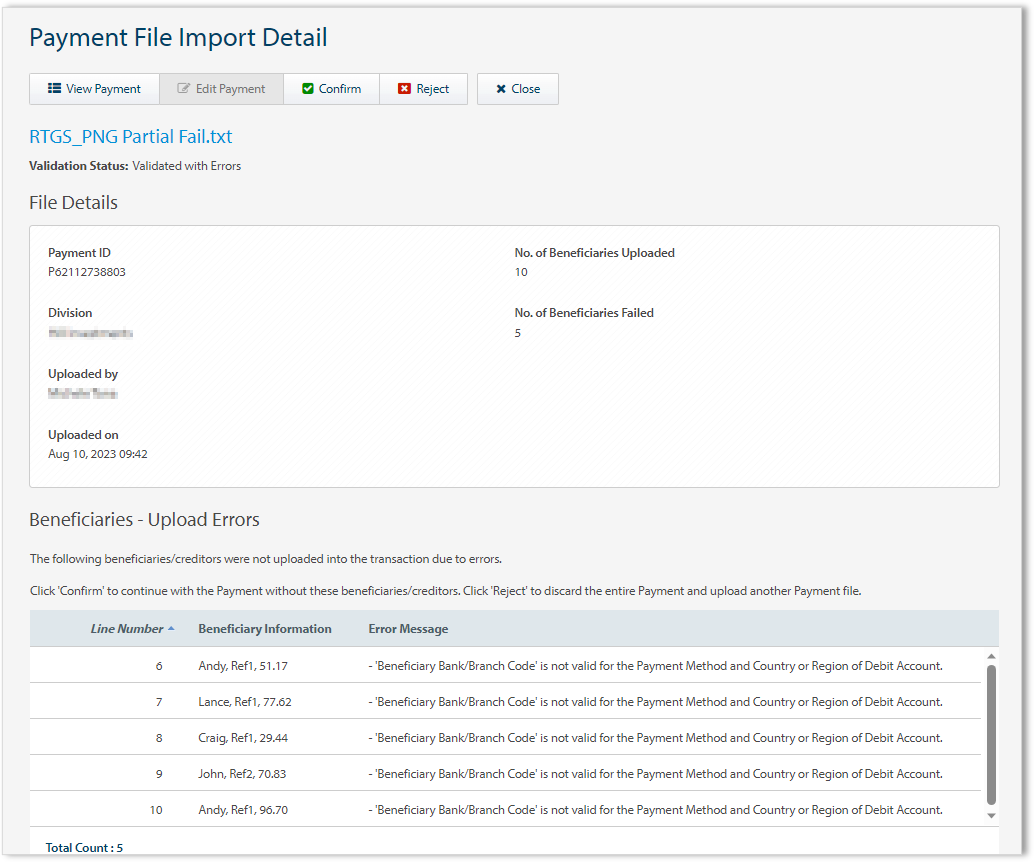1034x862 pixels.
Task: Sort table by Line Number column header
Action: (126, 629)
